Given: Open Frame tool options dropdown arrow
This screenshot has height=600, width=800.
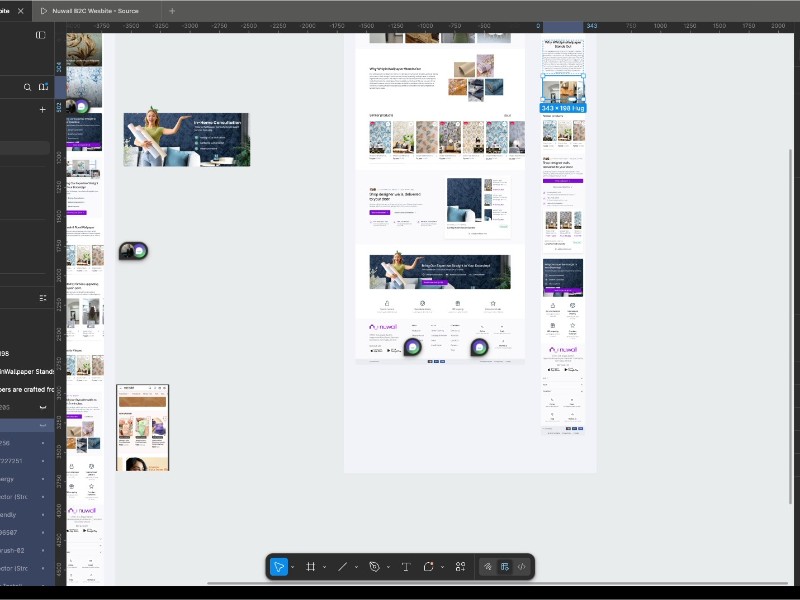Looking at the screenshot, I should [324, 567].
